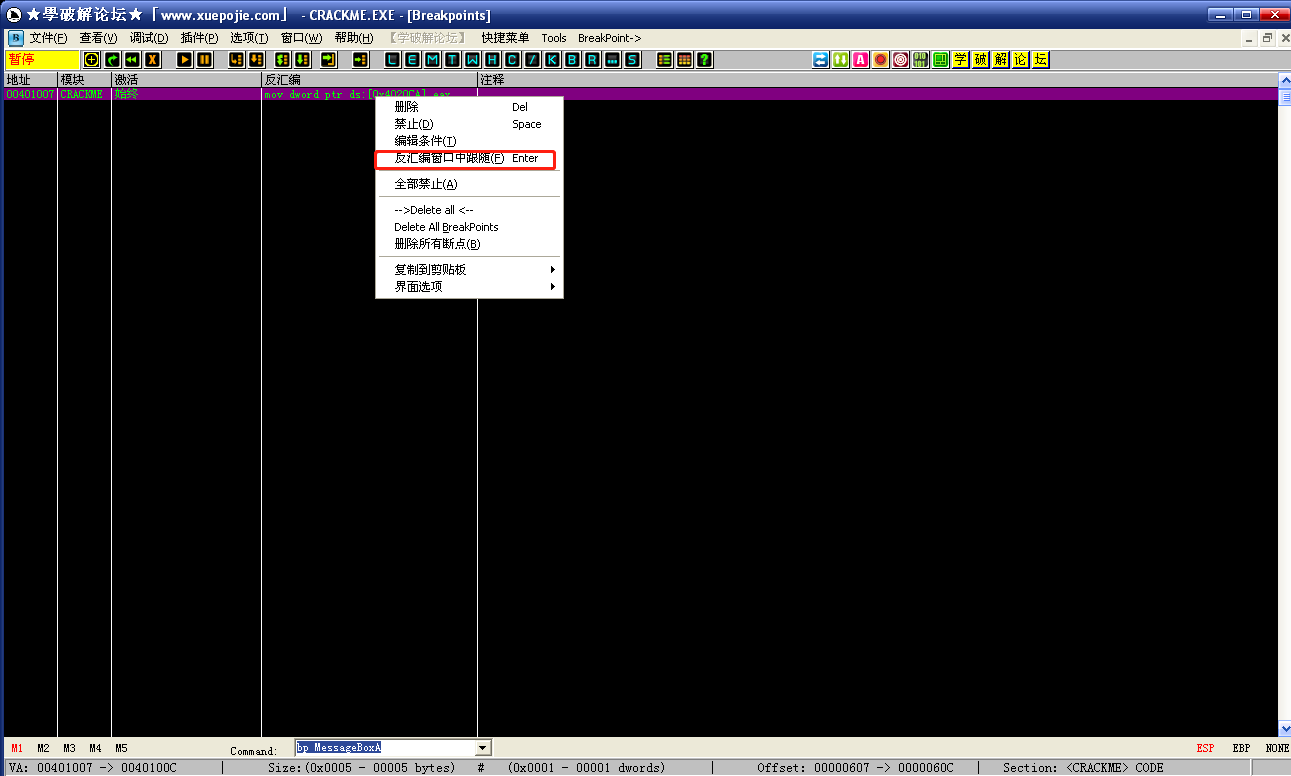The width and height of the screenshot is (1291, 776).
Task: Open the Call stack with the K icon
Action: pos(552,60)
